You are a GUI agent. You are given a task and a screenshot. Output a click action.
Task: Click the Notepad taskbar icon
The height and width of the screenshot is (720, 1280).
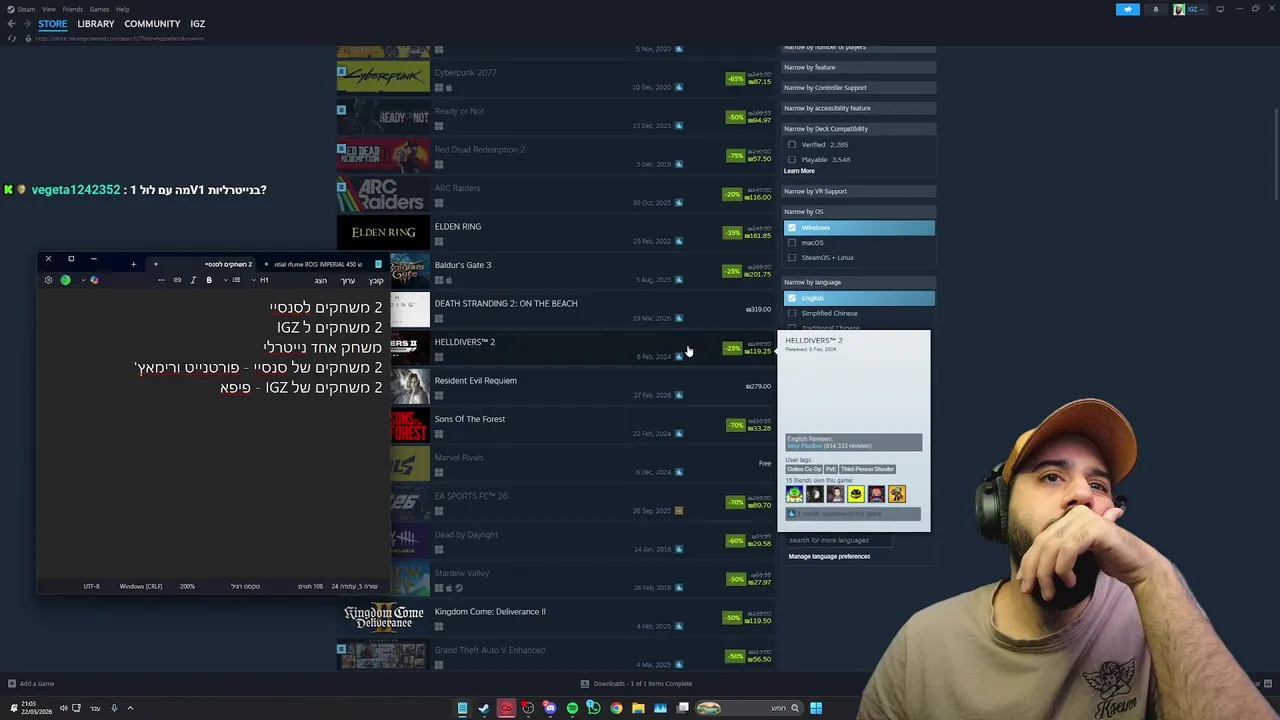pyautogui.click(x=462, y=708)
